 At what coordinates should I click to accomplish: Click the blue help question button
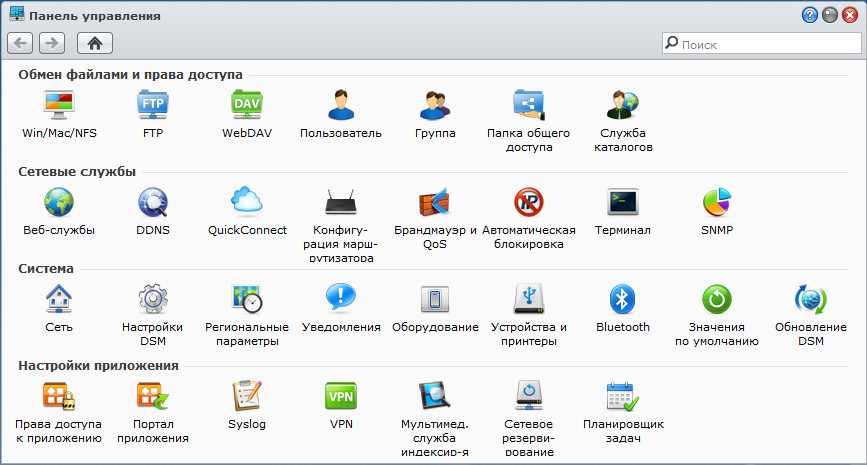809,16
